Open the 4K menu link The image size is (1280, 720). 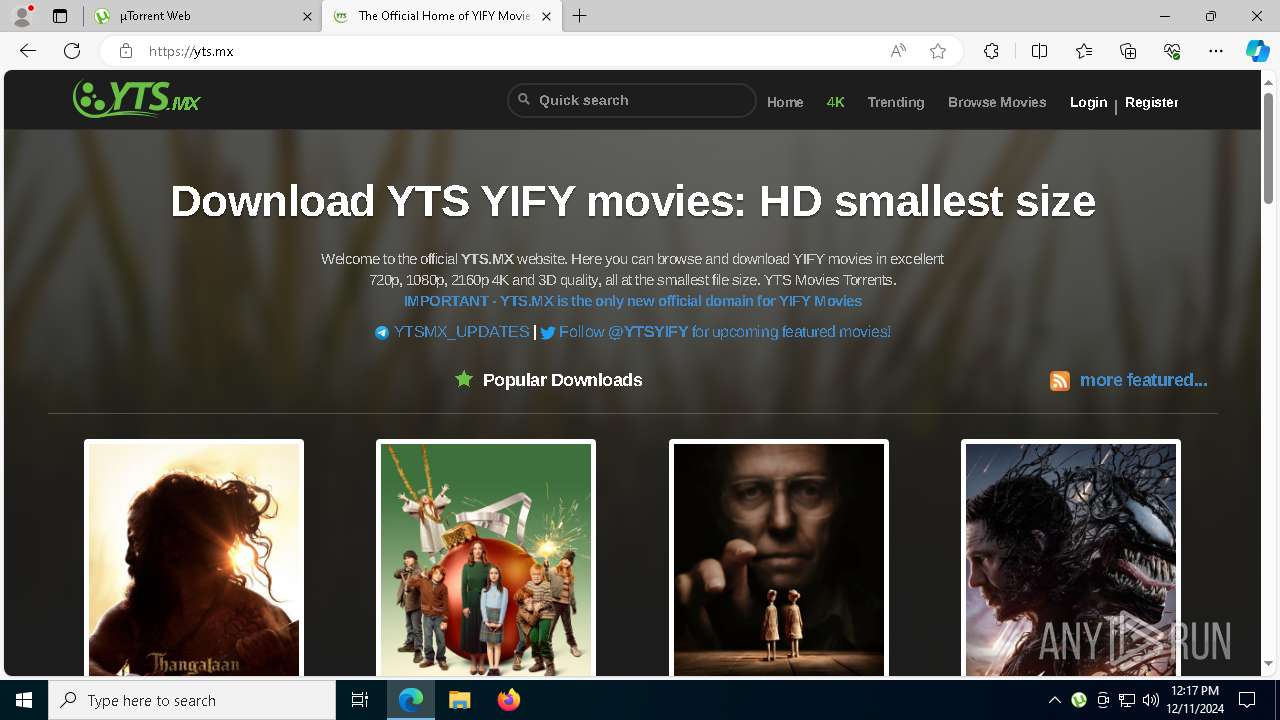[x=835, y=102]
